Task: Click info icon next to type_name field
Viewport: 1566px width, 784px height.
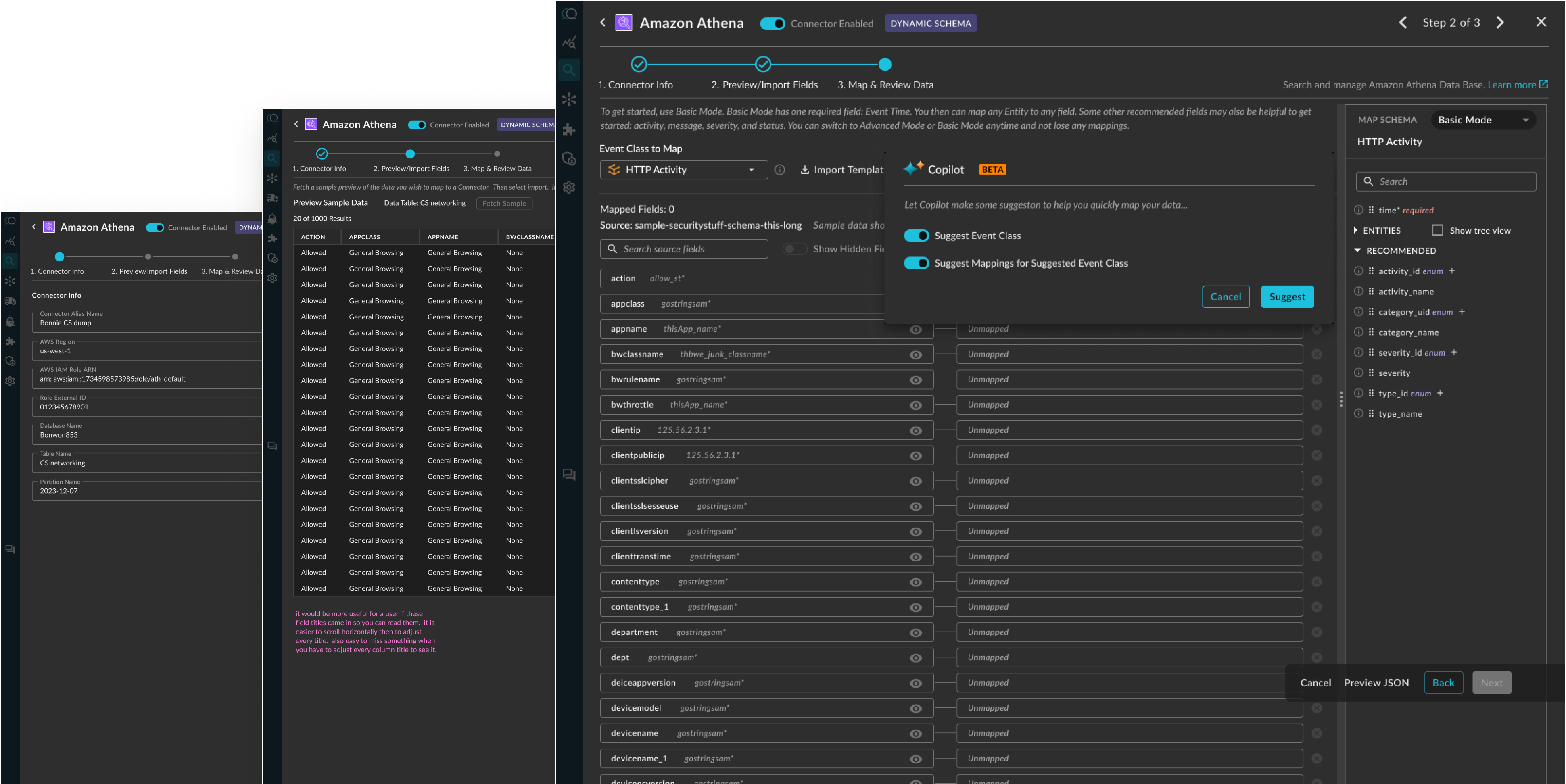Action: (1358, 413)
